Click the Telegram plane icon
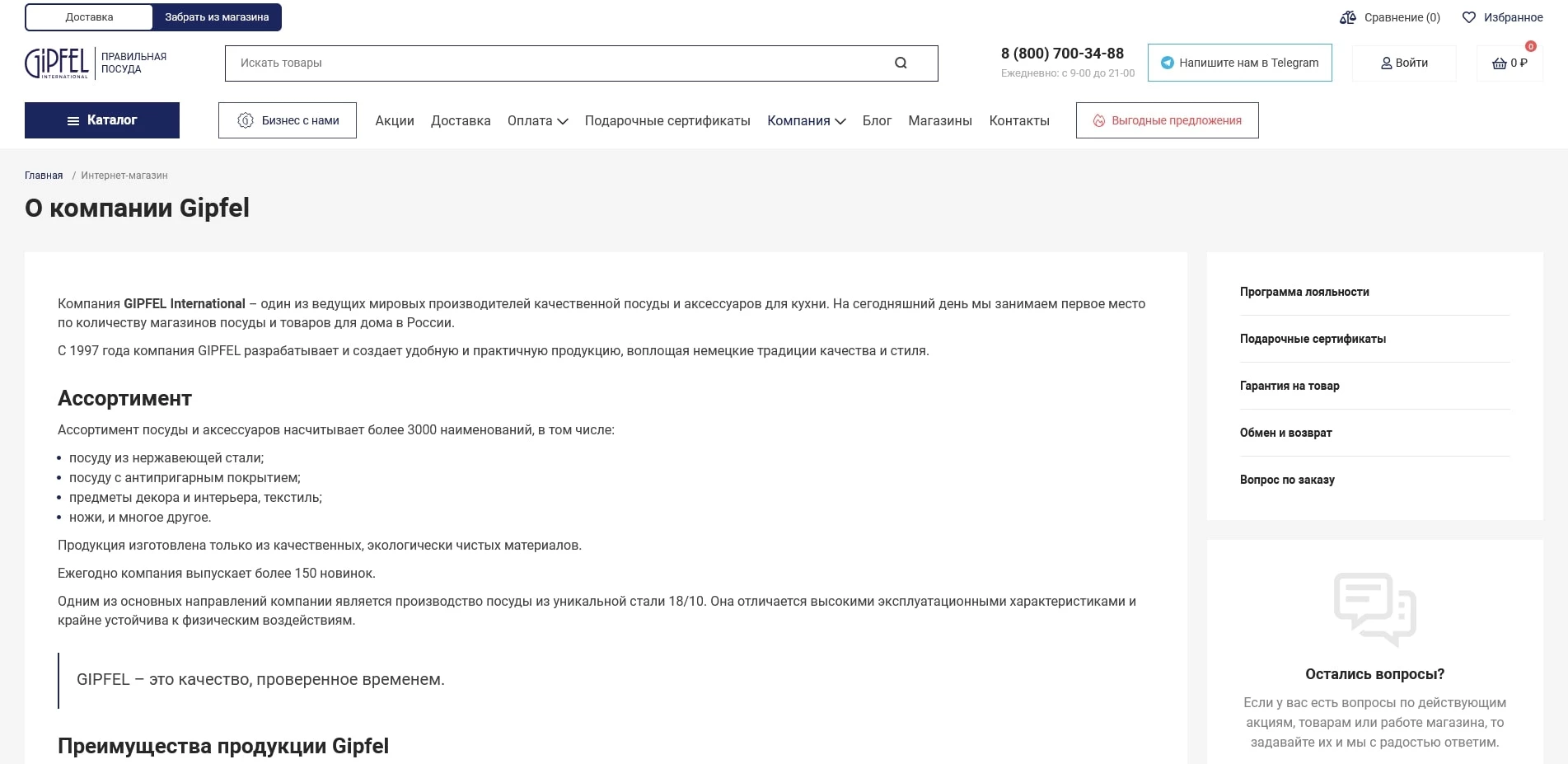Viewport: 1568px width, 764px height. pos(1165,63)
